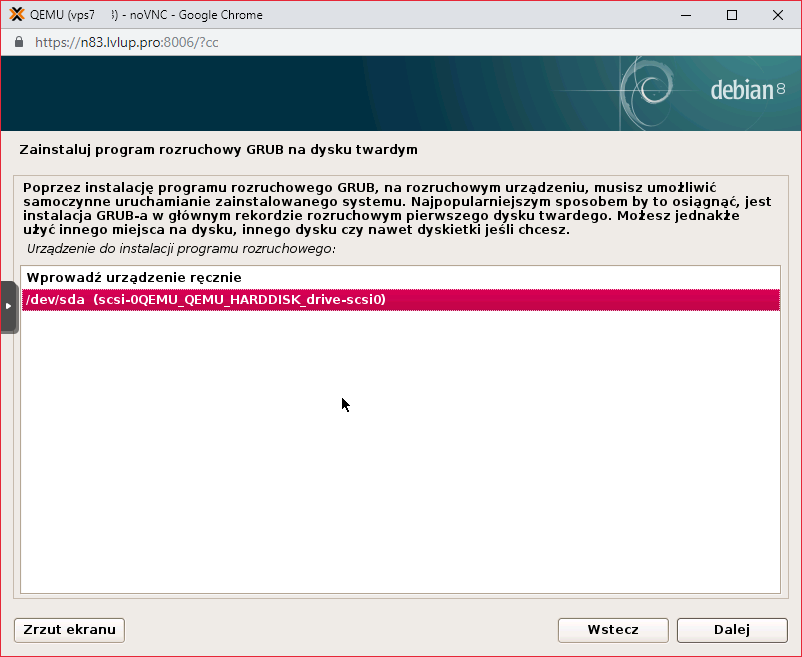The image size is (802, 657).
Task: Select "Wprowadź urządzenie ręcznie" option
Action: click(x=134, y=277)
